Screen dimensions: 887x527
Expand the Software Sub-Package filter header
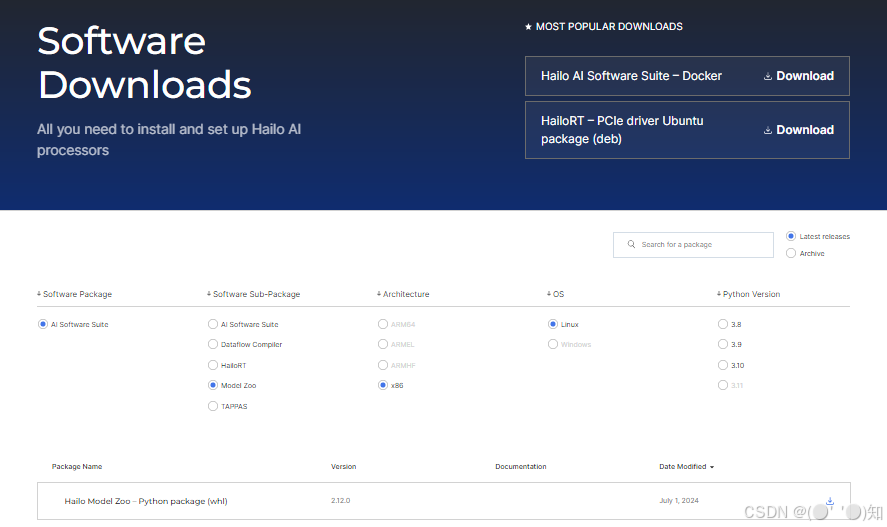tap(253, 294)
